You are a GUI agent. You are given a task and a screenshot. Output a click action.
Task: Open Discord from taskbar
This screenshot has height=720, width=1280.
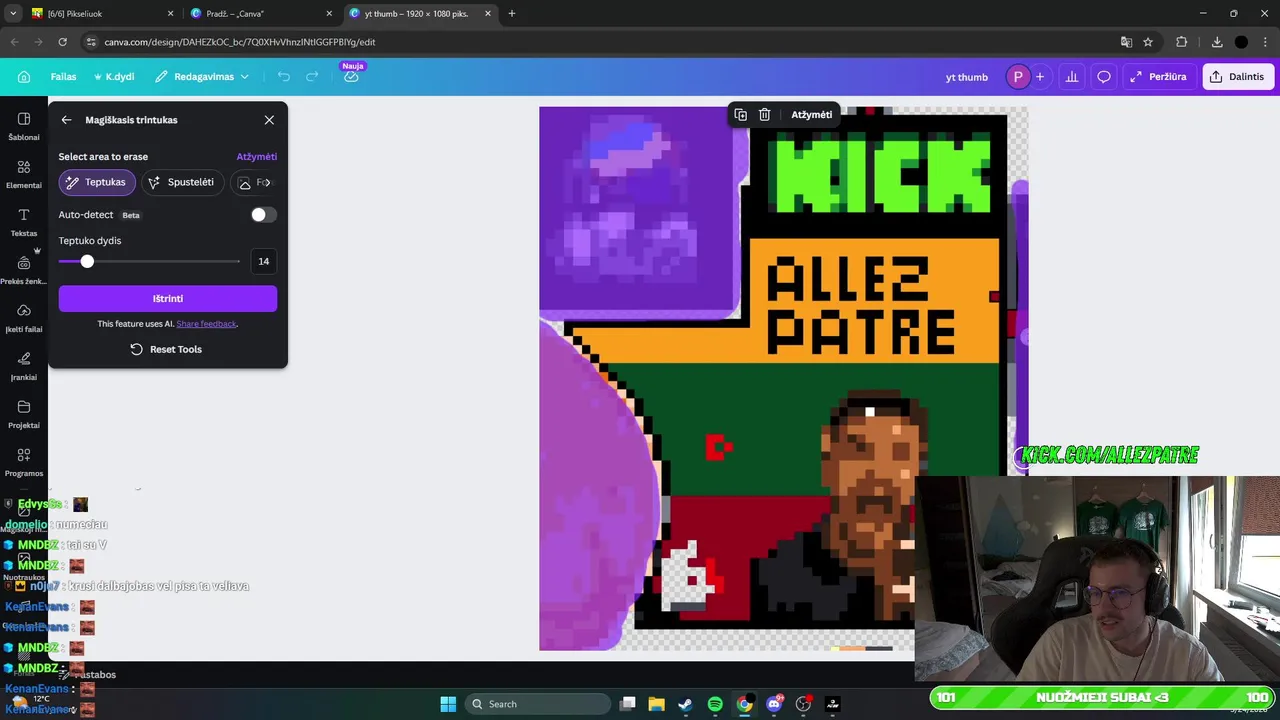[x=774, y=704]
